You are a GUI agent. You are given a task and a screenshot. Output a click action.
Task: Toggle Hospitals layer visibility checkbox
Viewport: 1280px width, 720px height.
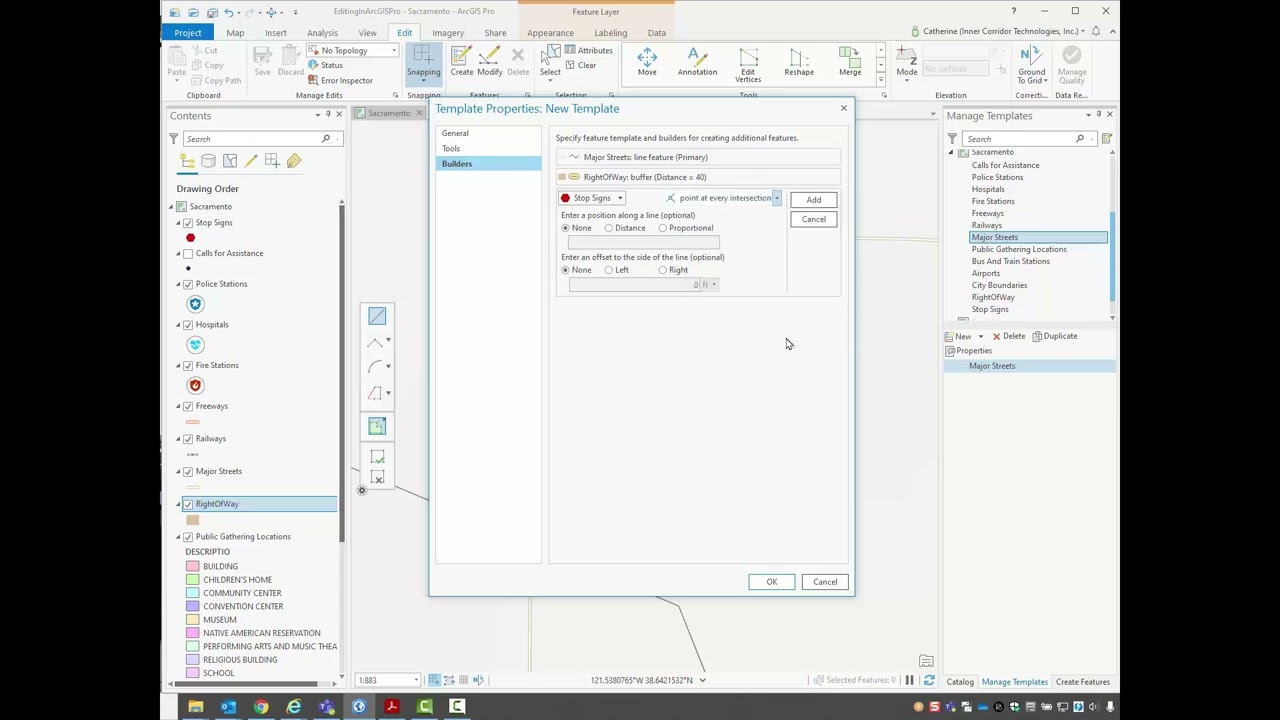pos(188,325)
